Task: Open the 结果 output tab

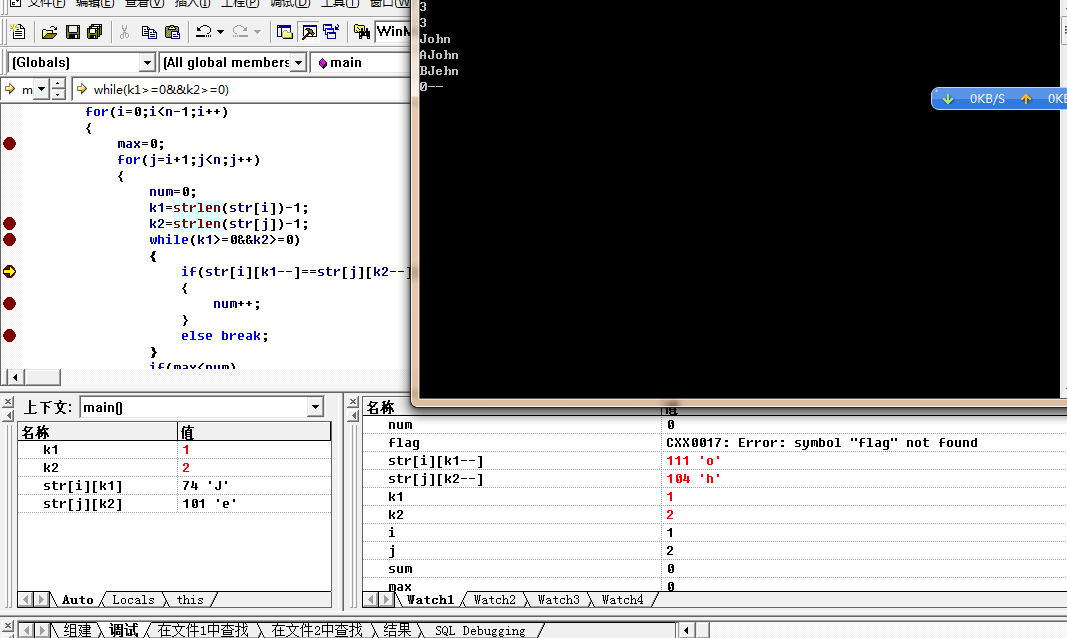Action: pyautogui.click(x=397, y=631)
